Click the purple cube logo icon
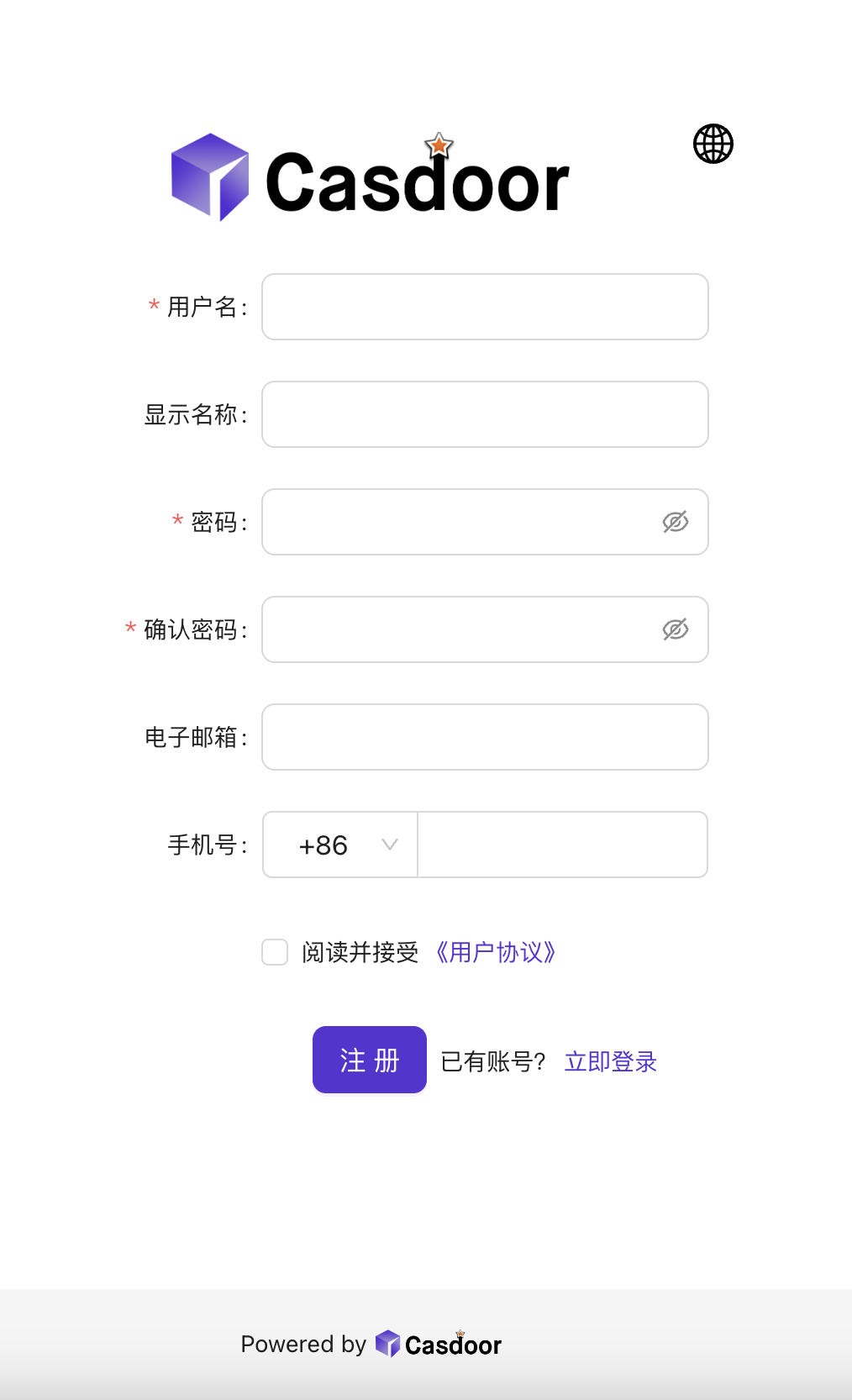This screenshot has height=1400, width=852. coord(210,177)
